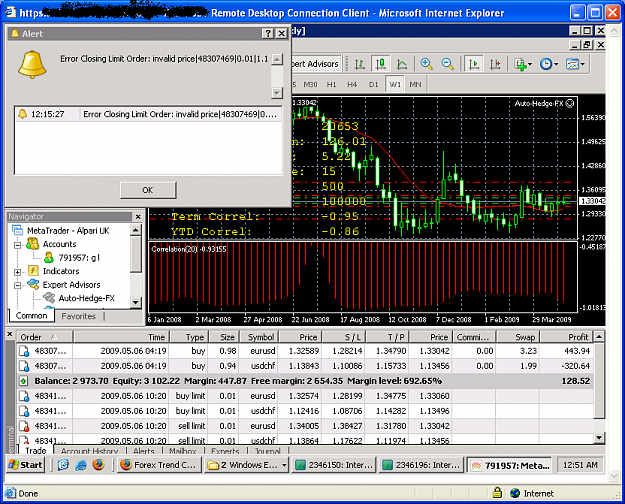Click the Accounts group icon
This screenshot has height=504, width=625.
pos(32,244)
